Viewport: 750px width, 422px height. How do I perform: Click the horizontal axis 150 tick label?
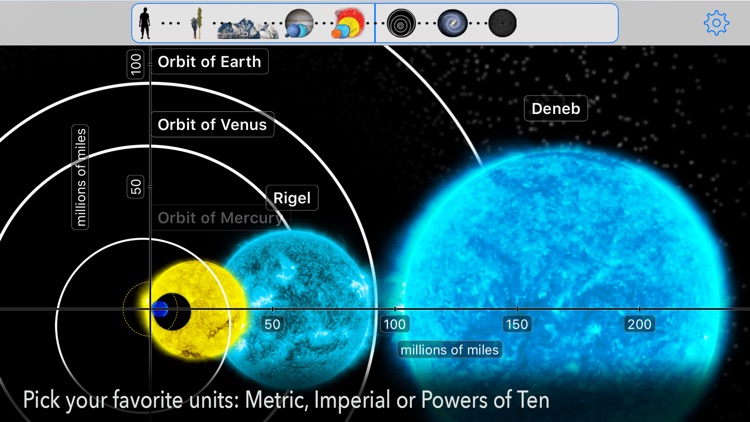tap(517, 324)
